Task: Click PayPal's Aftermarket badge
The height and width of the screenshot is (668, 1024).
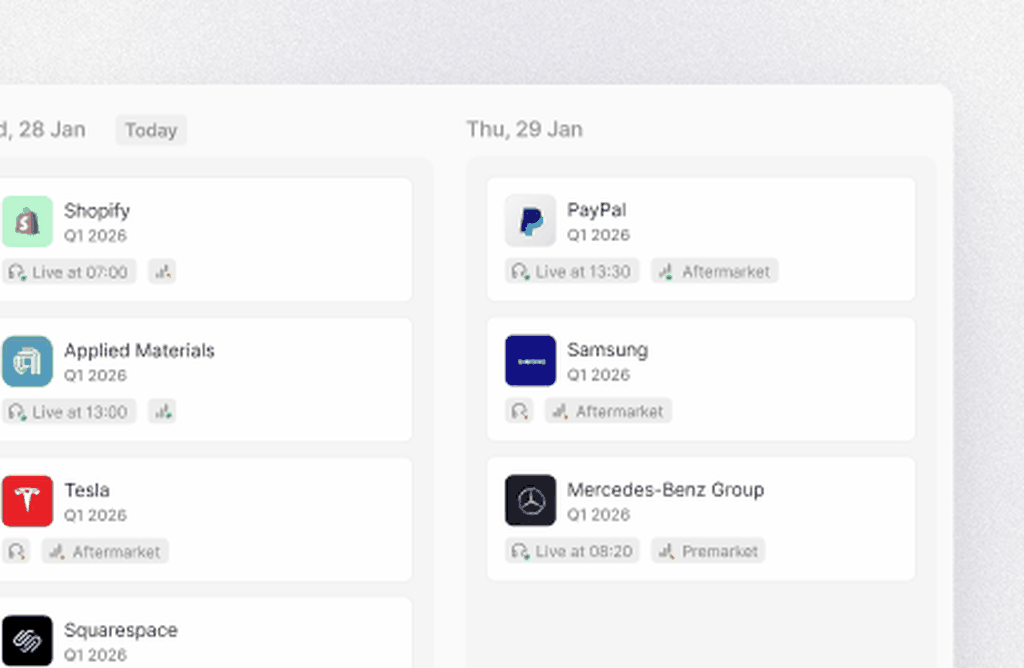Action: (x=714, y=271)
